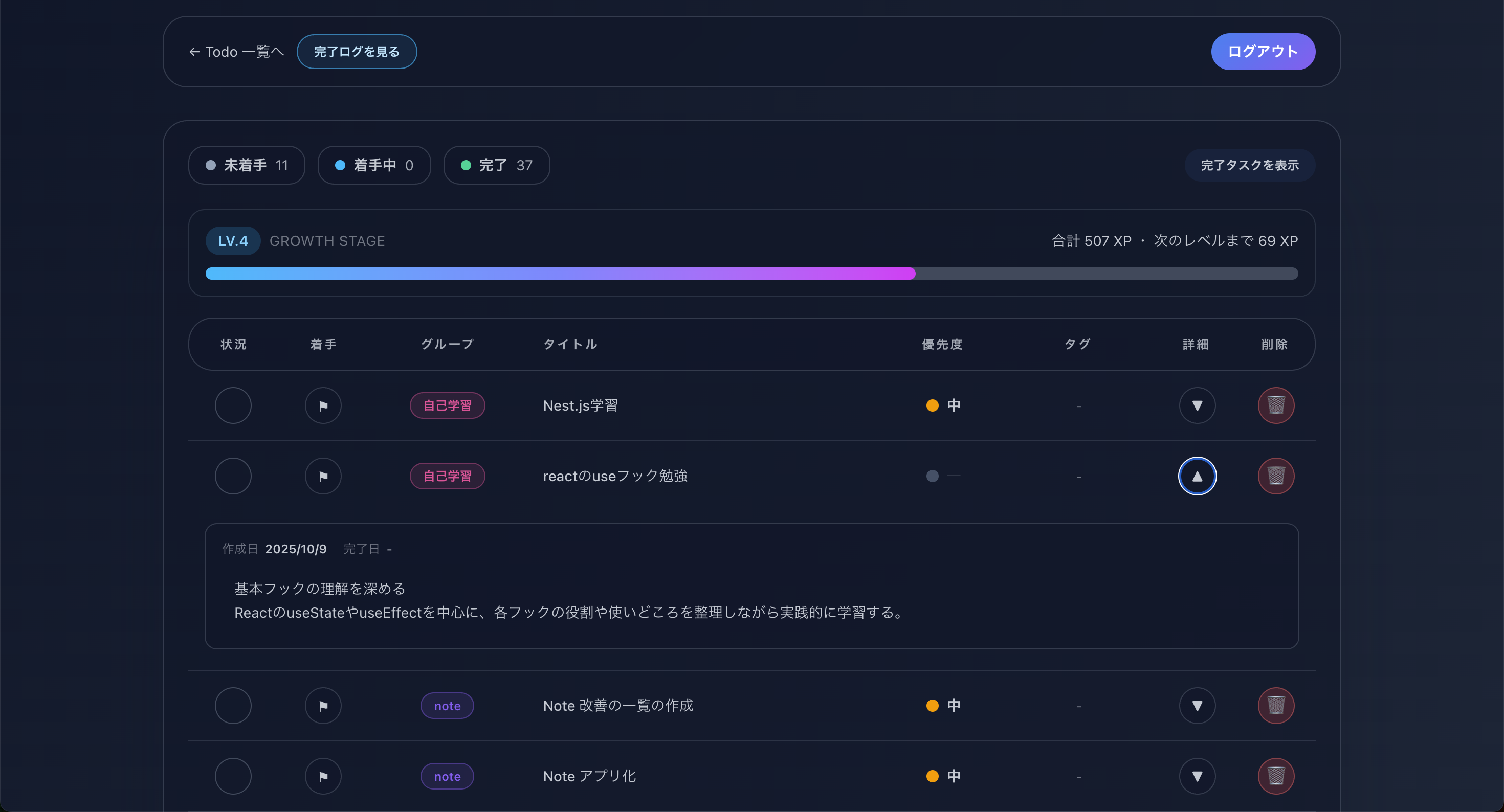This screenshot has height=812, width=1504.
Task: Collapse details of reactのuseフック勉強
Action: (1197, 476)
